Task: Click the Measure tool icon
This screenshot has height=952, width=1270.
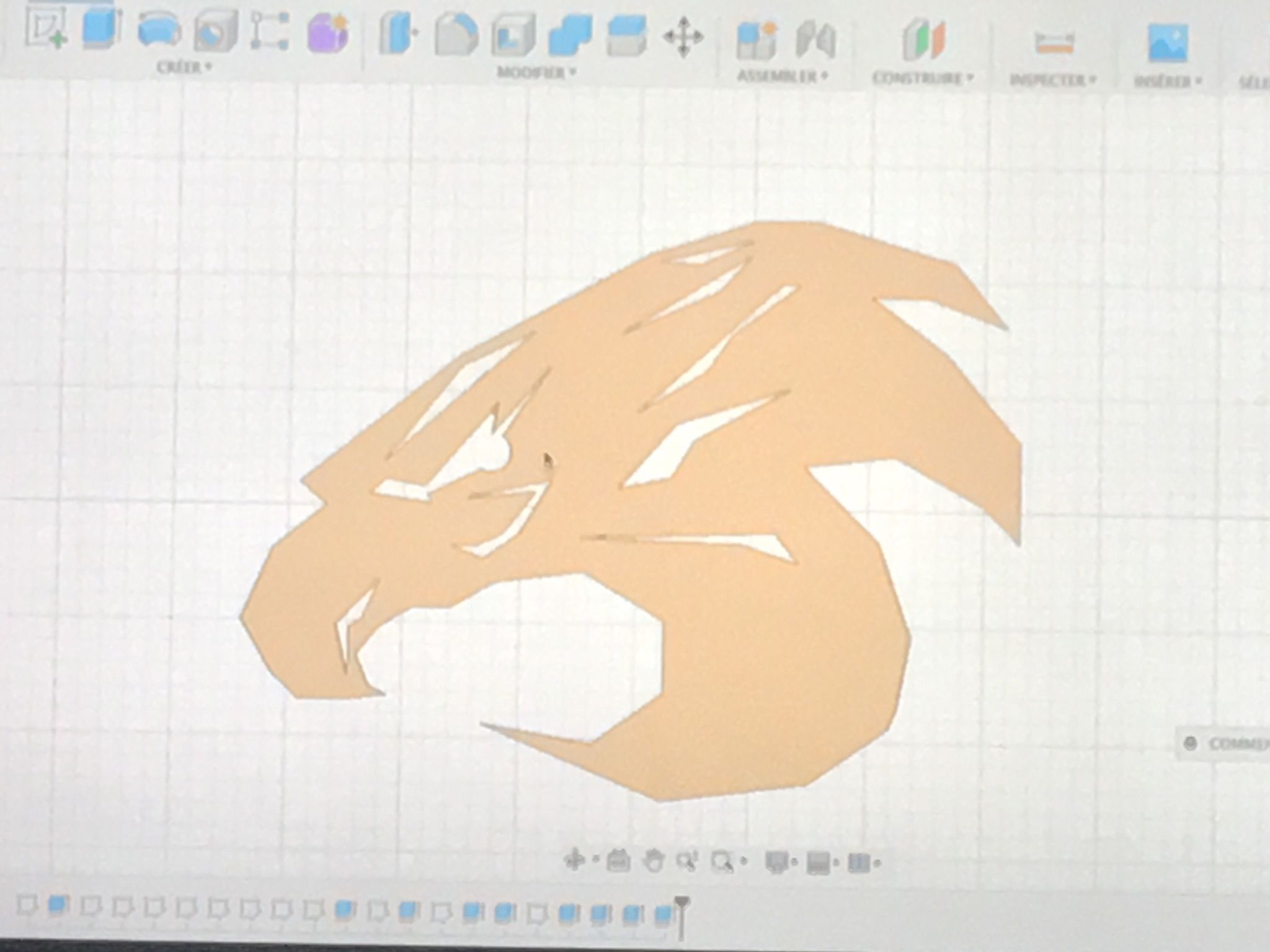Action: pyautogui.click(x=1055, y=43)
